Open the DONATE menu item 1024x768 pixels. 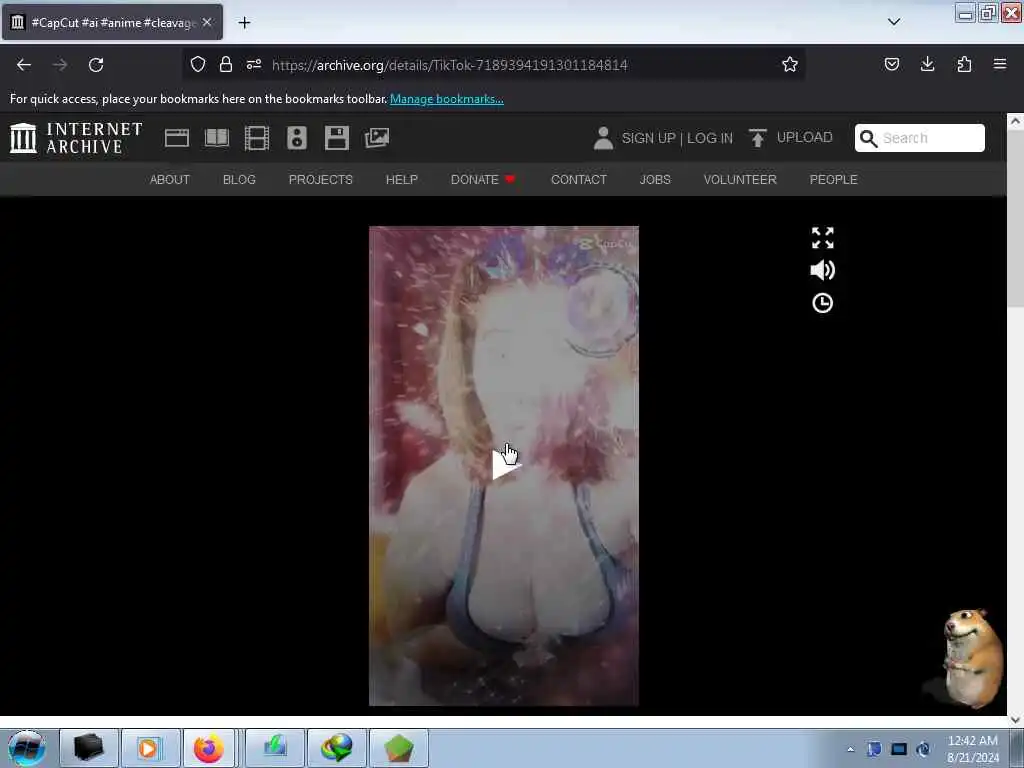point(483,180)
